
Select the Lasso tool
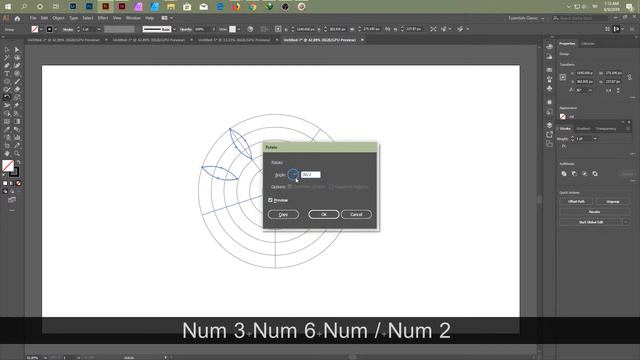tap(17, 58)
